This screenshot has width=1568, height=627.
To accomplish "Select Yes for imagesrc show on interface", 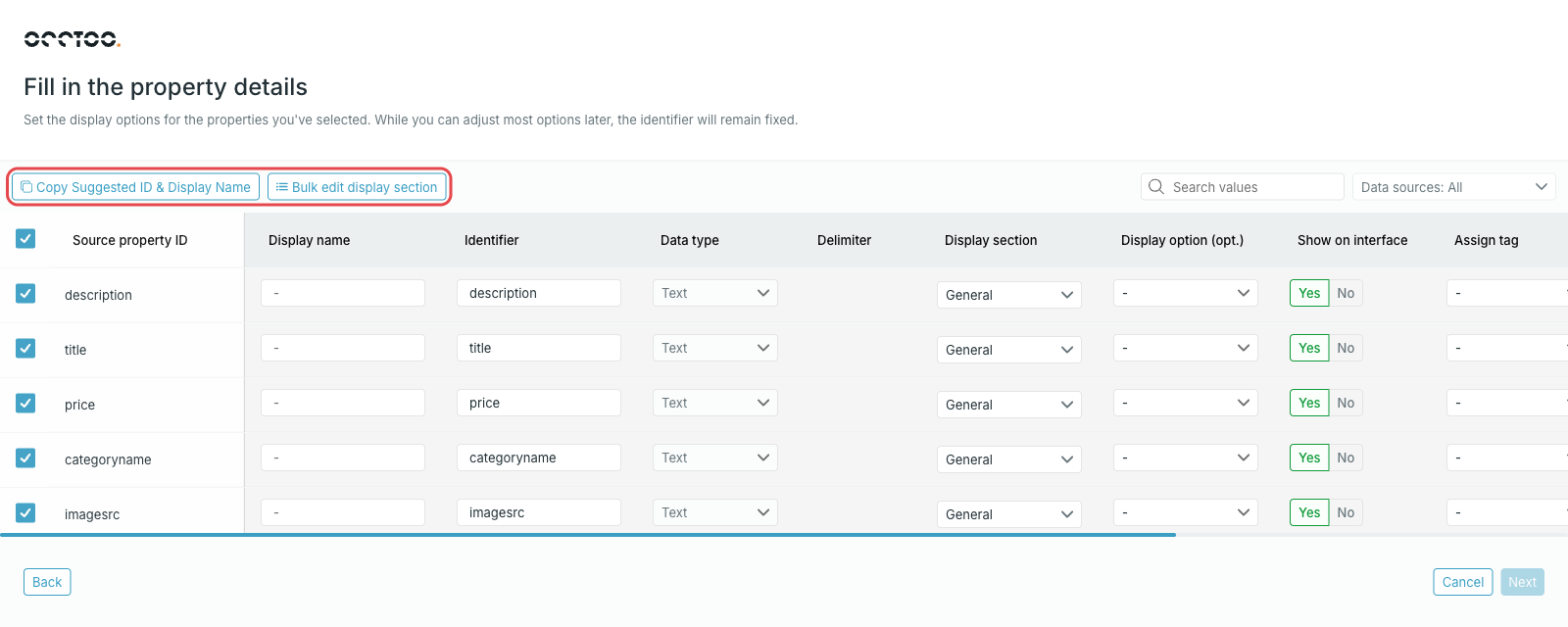I will pos(1309,512).
